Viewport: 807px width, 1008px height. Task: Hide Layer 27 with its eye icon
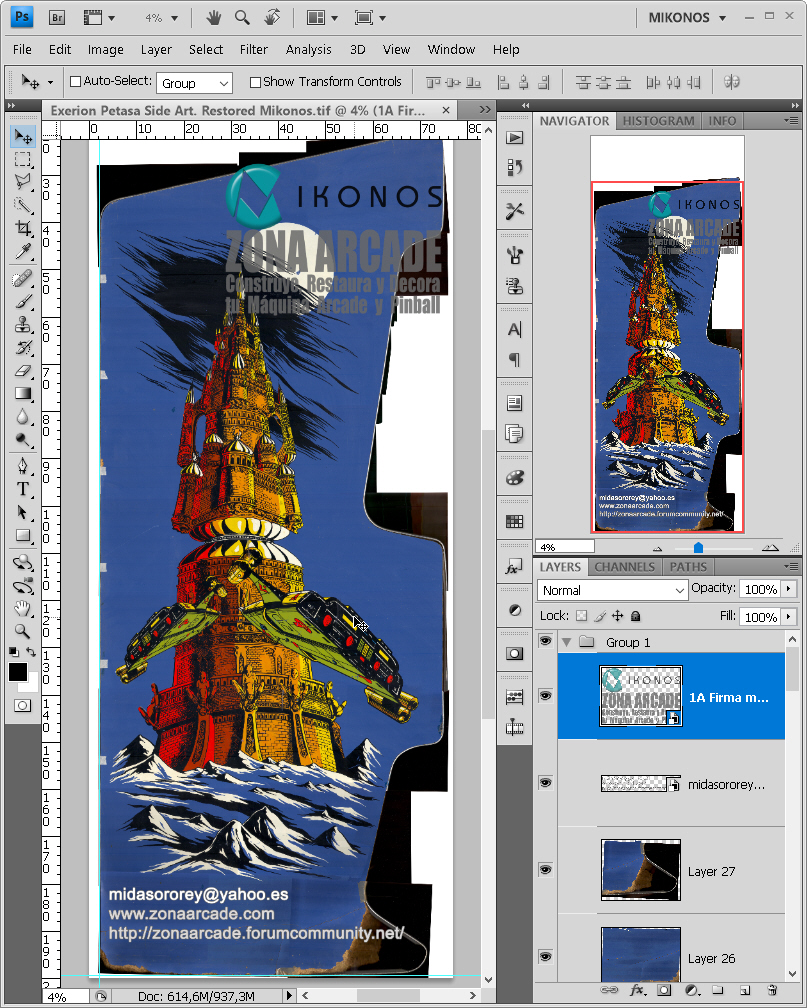545,870
